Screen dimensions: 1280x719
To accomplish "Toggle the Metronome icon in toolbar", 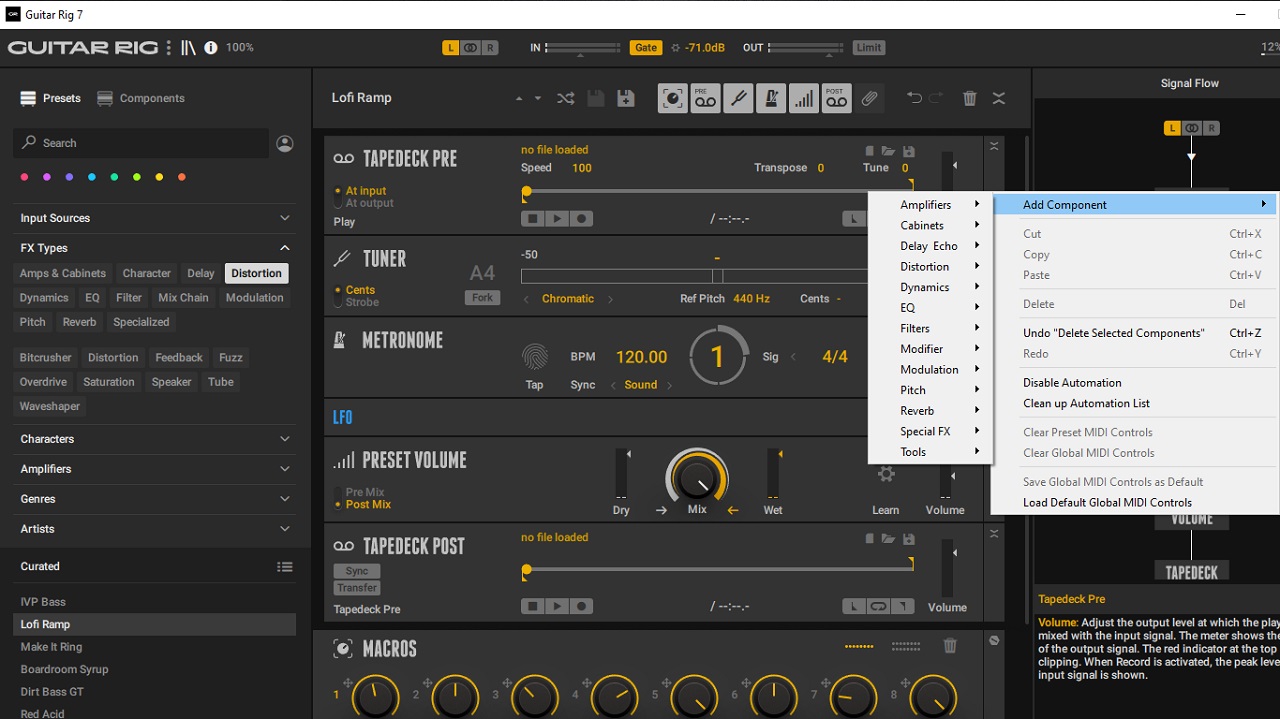I will (x=771, y=98).
